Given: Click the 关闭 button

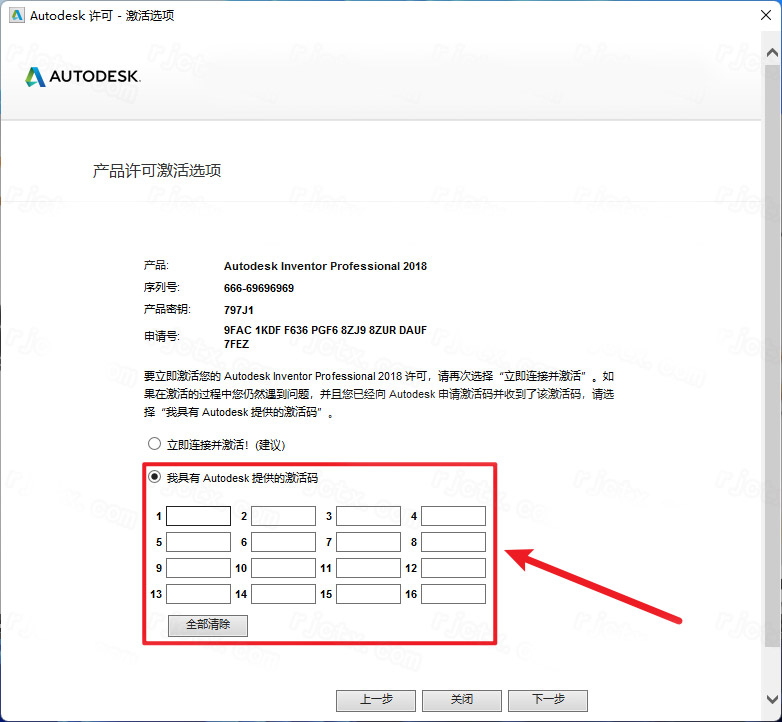Looking at the screenshot, I should click(x=462, y=700).
